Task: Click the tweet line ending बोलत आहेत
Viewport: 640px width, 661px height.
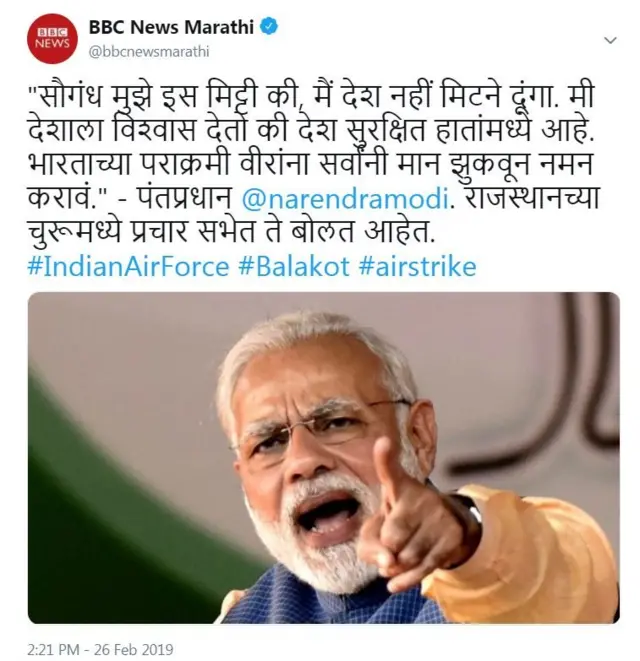Action: [x=231, y=233]
